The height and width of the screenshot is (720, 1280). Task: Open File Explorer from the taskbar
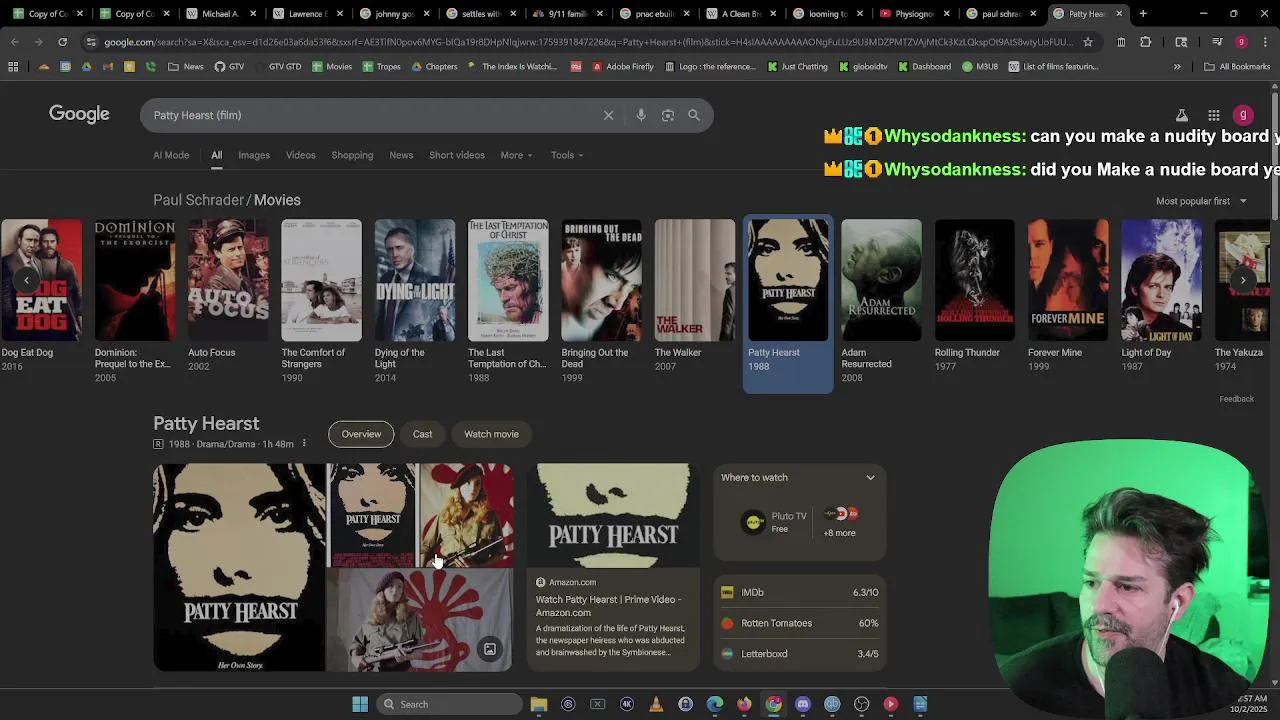[539, 704]
